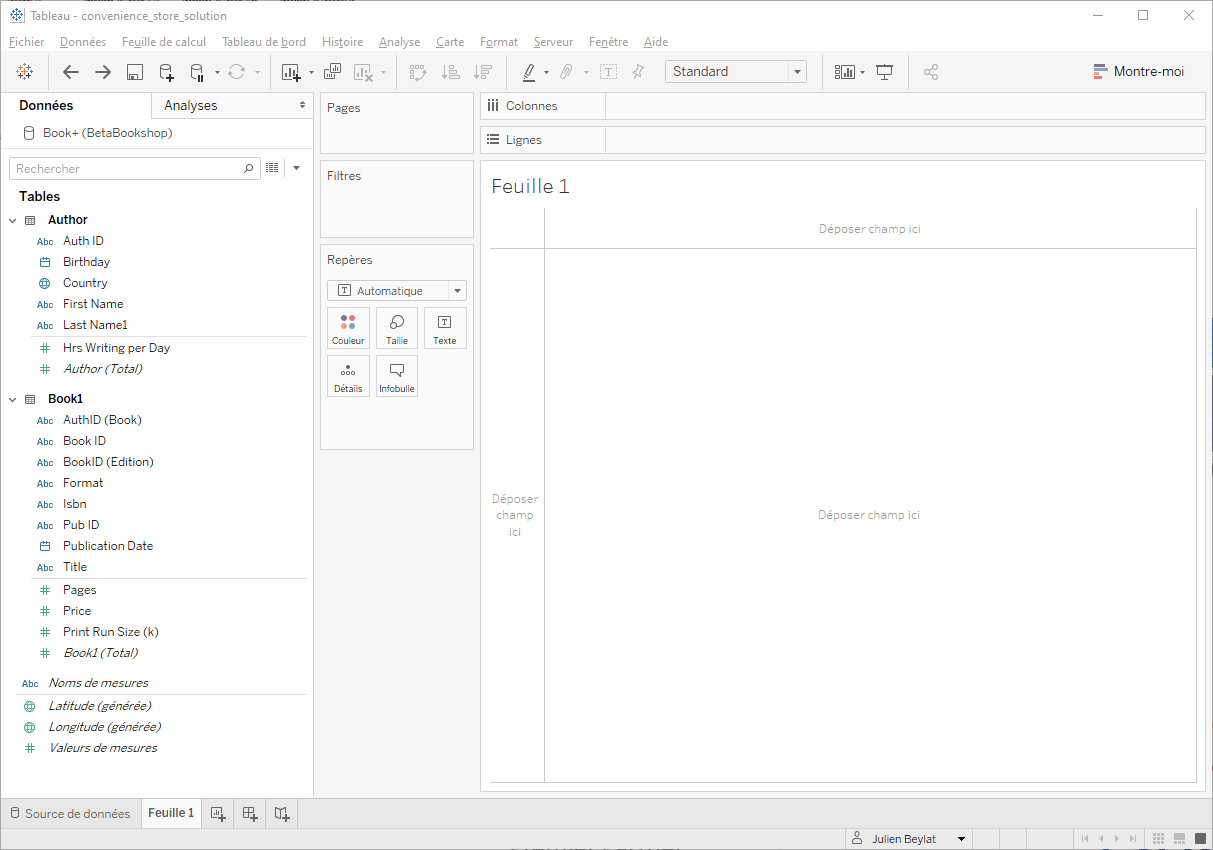Toggle the data pane list view icon
The width and height of the screenshot is (1213, 850).
point(271,168)
